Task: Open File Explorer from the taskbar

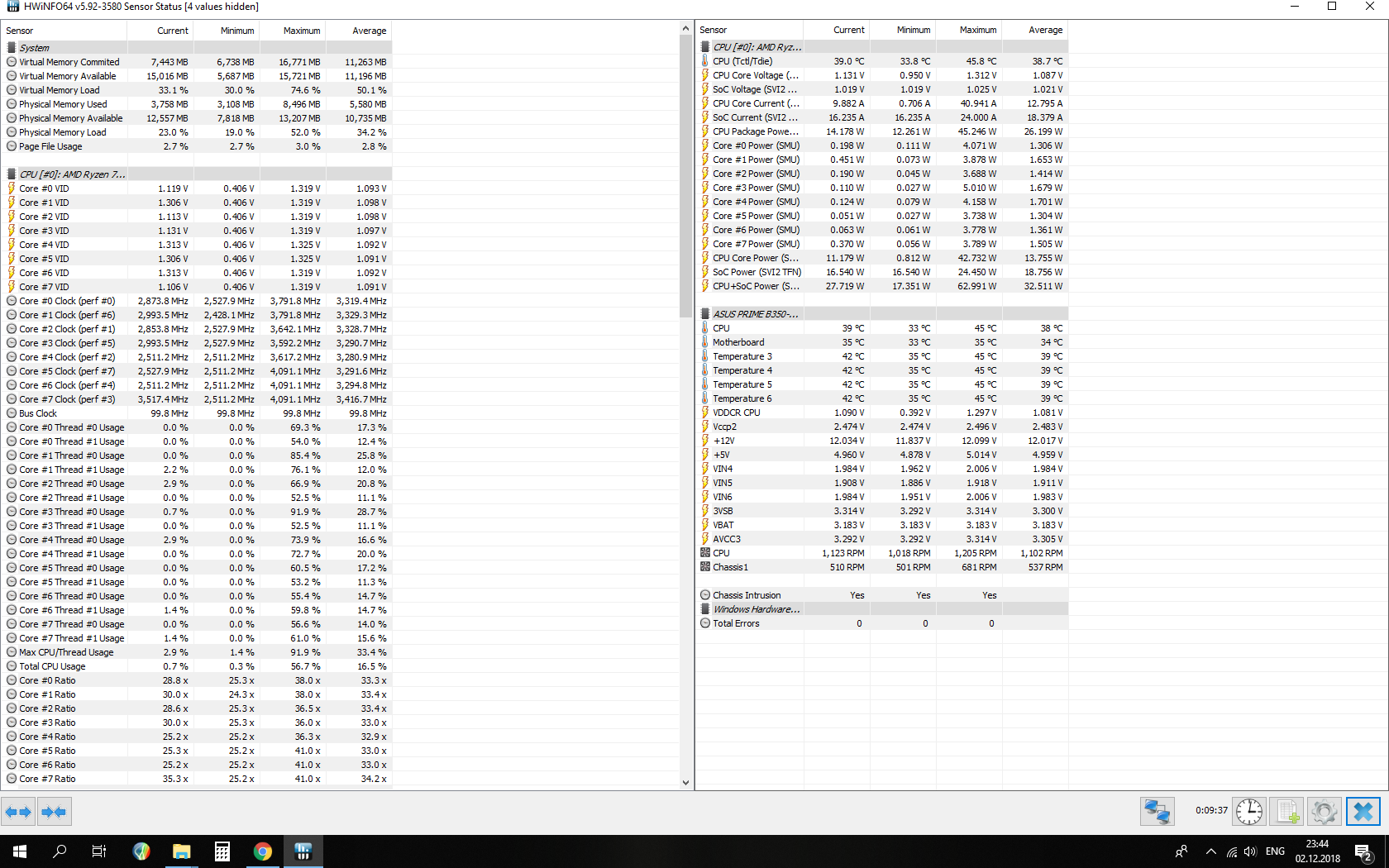Action: click(x=181, y=851)
